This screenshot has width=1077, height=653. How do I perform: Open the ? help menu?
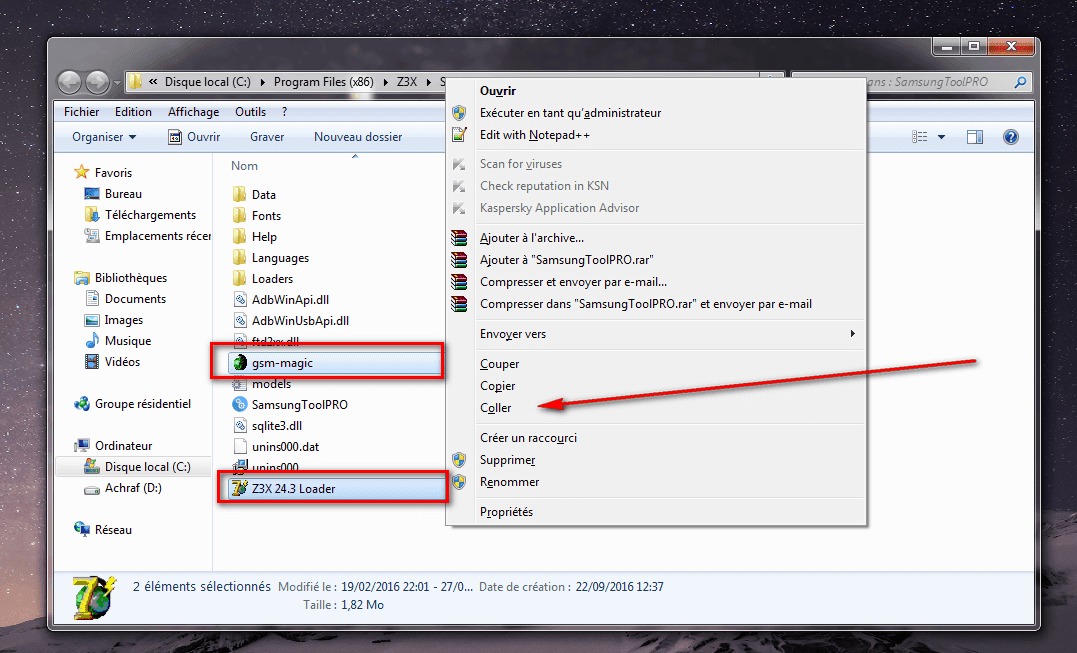click(x=284, y=112)
